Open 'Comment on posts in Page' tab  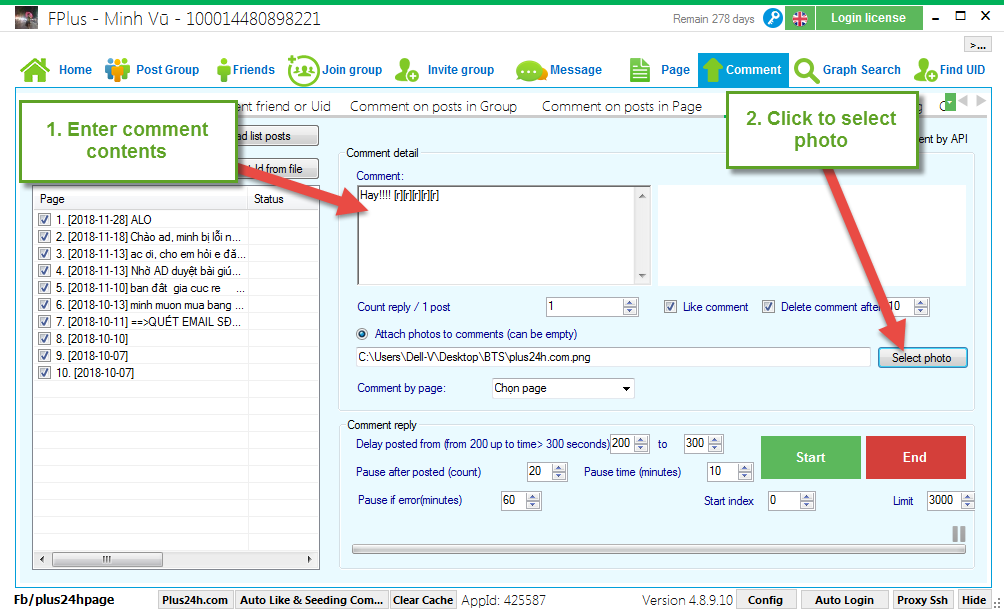point(622,106)
